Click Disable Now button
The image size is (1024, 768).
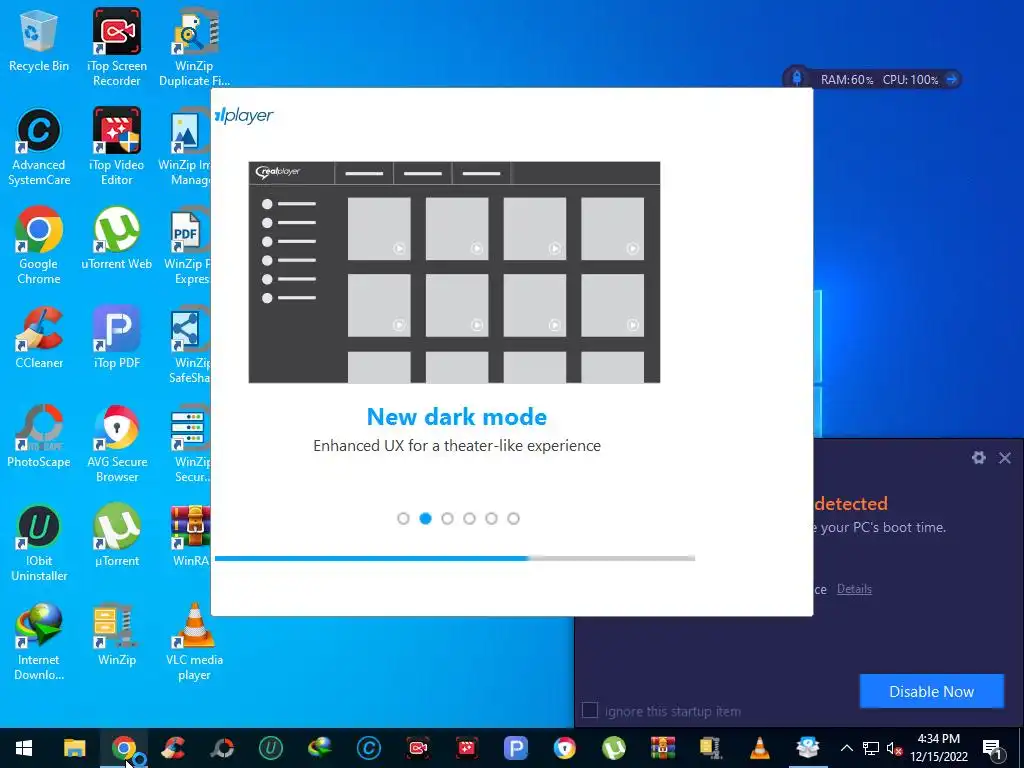tap(931, 692)
